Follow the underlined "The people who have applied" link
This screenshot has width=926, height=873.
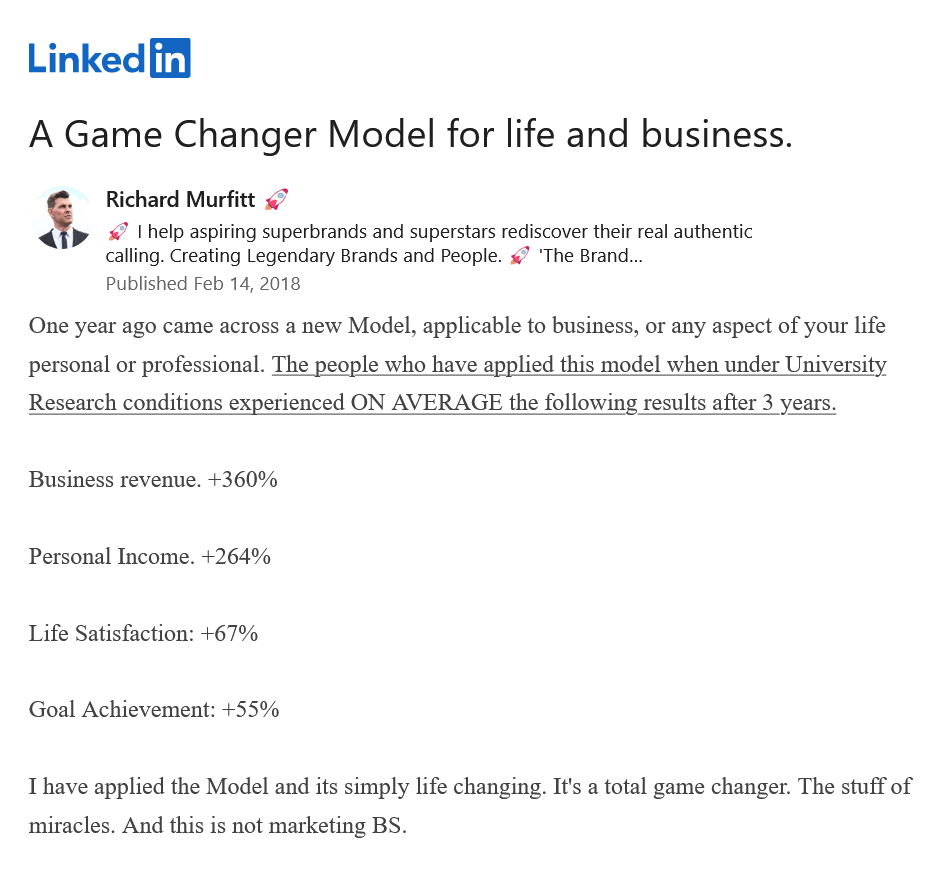pyautogui.click(x=579, y=365)
